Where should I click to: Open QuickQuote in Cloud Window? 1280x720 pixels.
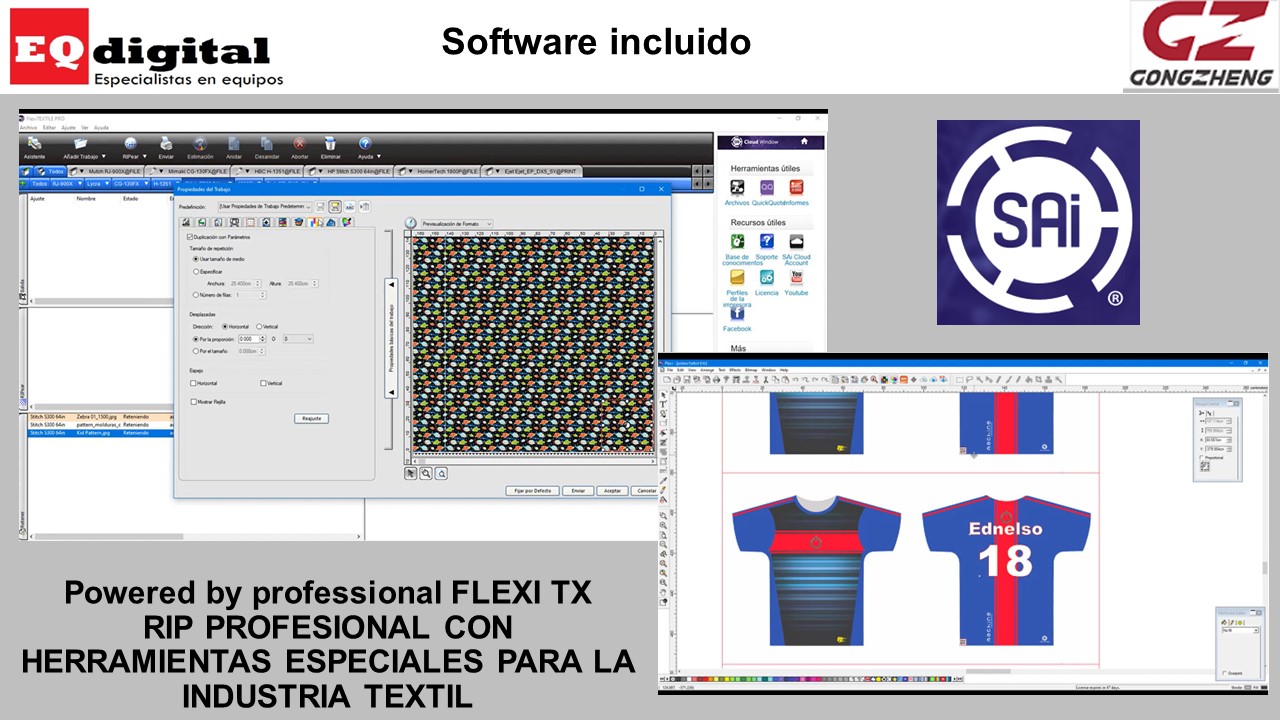767,188
